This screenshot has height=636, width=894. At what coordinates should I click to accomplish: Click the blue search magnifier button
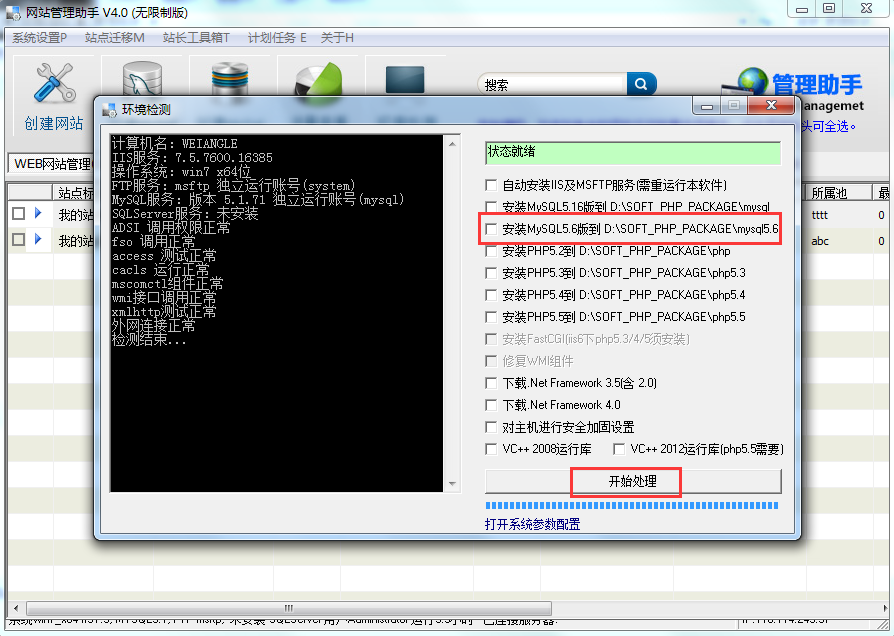(x=642, y=85)
